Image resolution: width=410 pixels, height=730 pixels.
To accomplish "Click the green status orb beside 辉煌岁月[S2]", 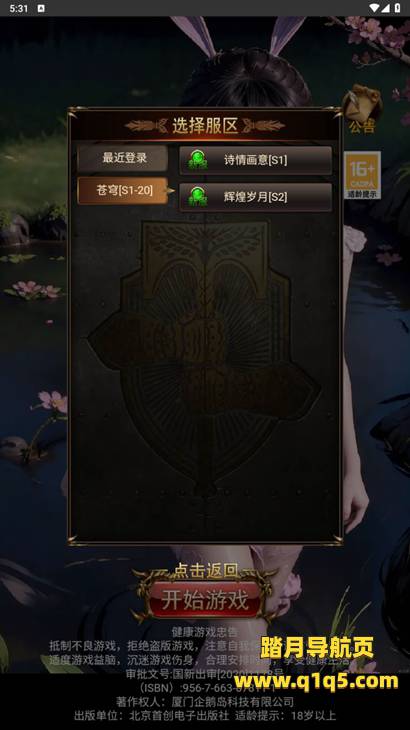I will pyautogui.click(x=197, y=196).
